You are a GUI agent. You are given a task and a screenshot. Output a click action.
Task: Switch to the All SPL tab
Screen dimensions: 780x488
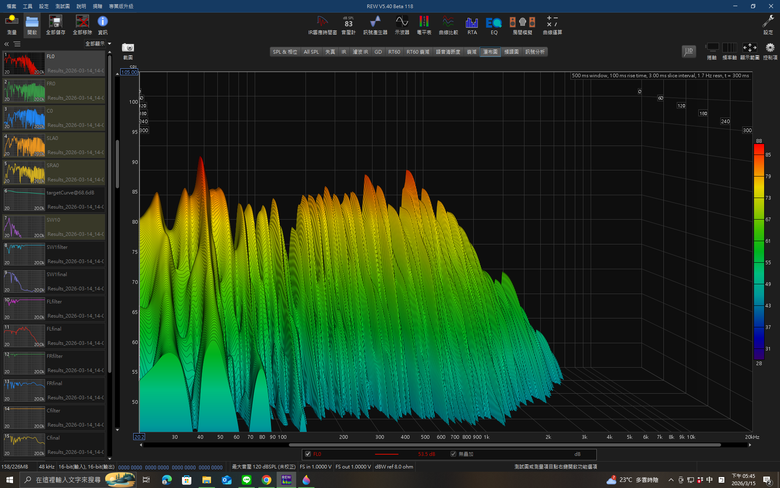pyautogui.click(x=313, y=51)
